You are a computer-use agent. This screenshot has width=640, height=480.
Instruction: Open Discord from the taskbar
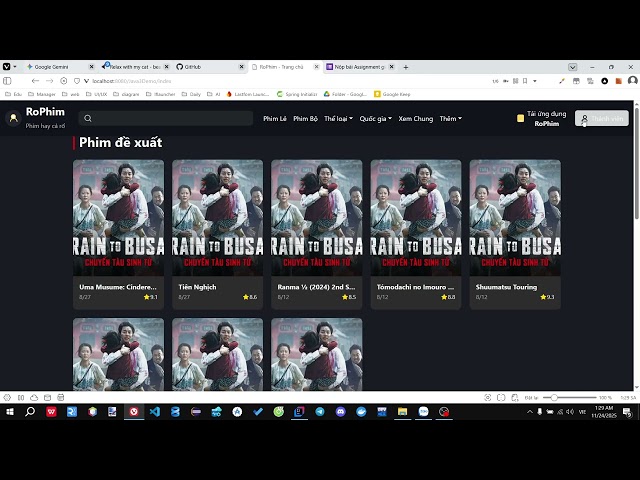point(340,412)
